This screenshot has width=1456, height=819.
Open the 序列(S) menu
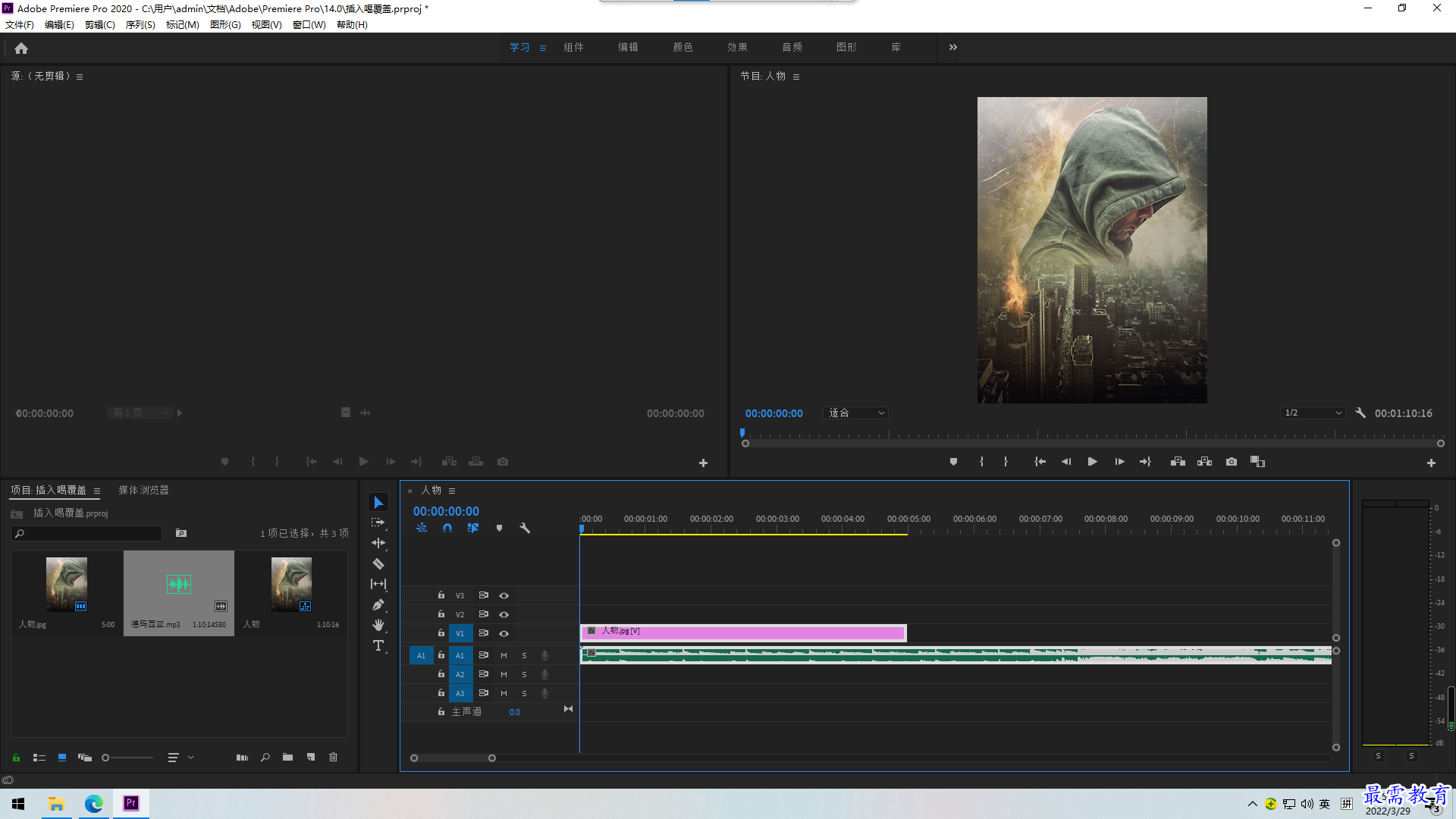(140, 25)
